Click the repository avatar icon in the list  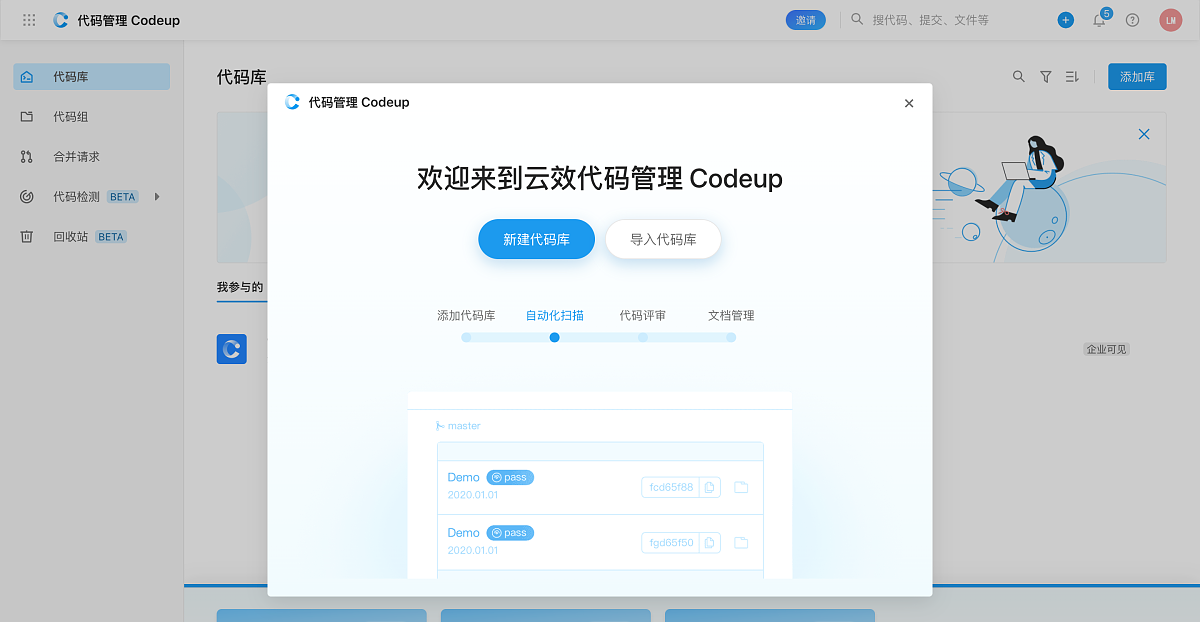[x=232, y=349]
